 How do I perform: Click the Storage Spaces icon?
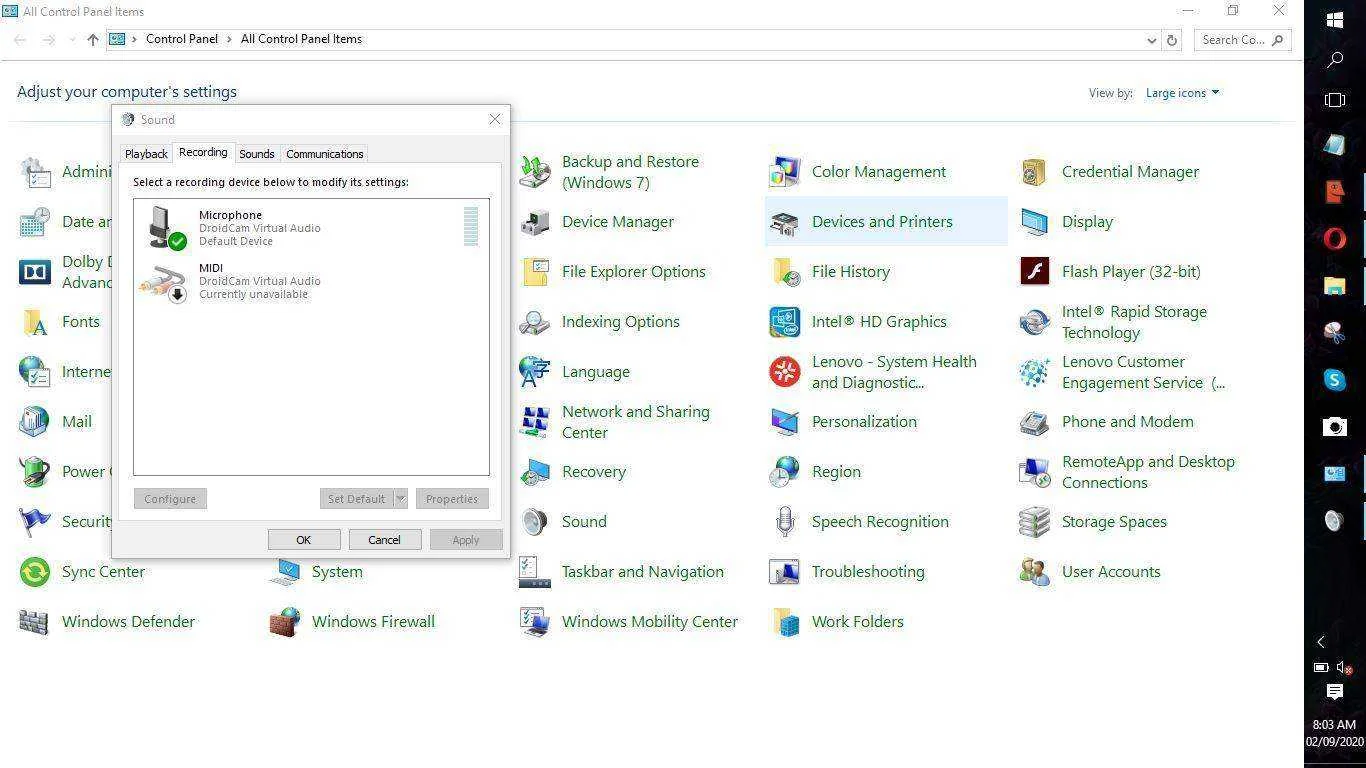pyautogui.click(x=1035, y=522)
